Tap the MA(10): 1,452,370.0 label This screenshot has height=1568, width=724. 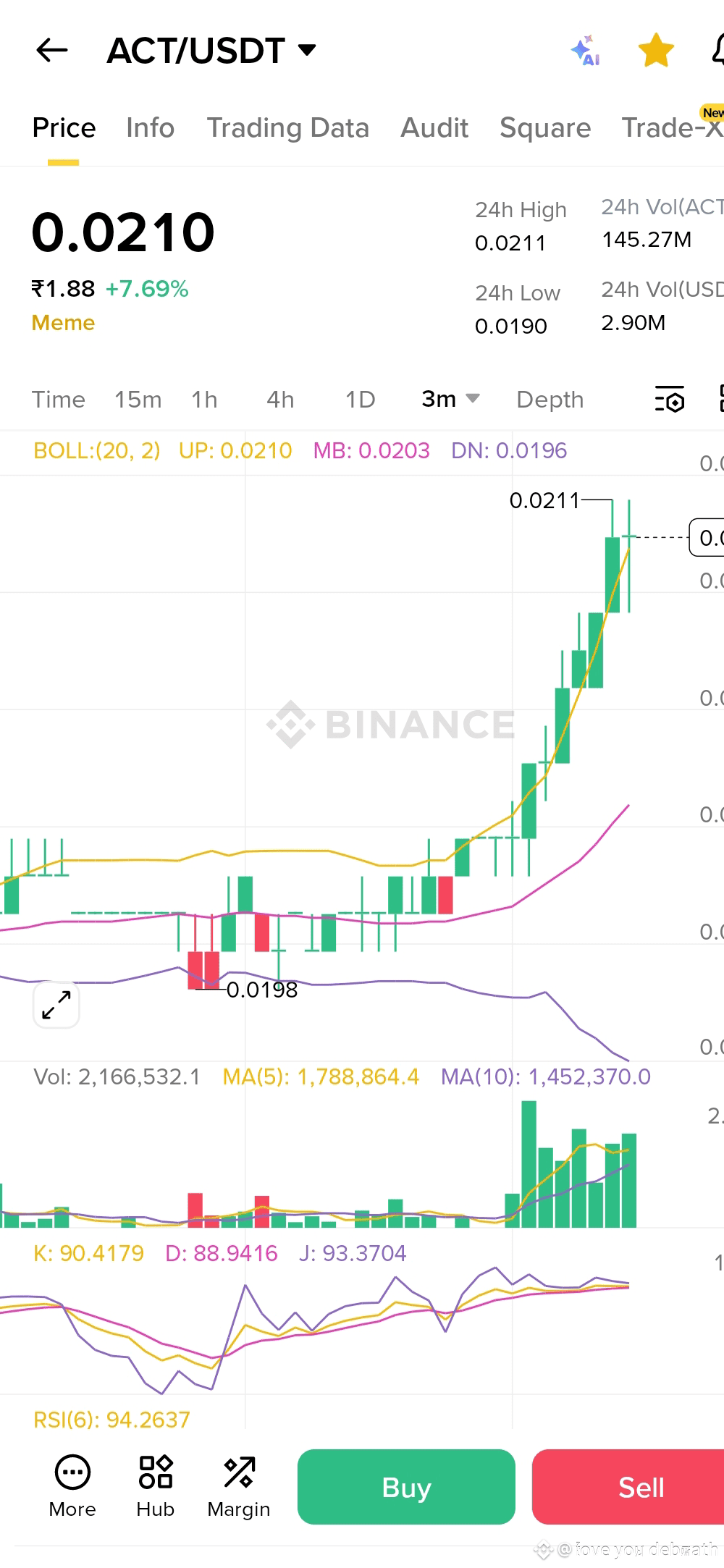tap(546, 1077)
